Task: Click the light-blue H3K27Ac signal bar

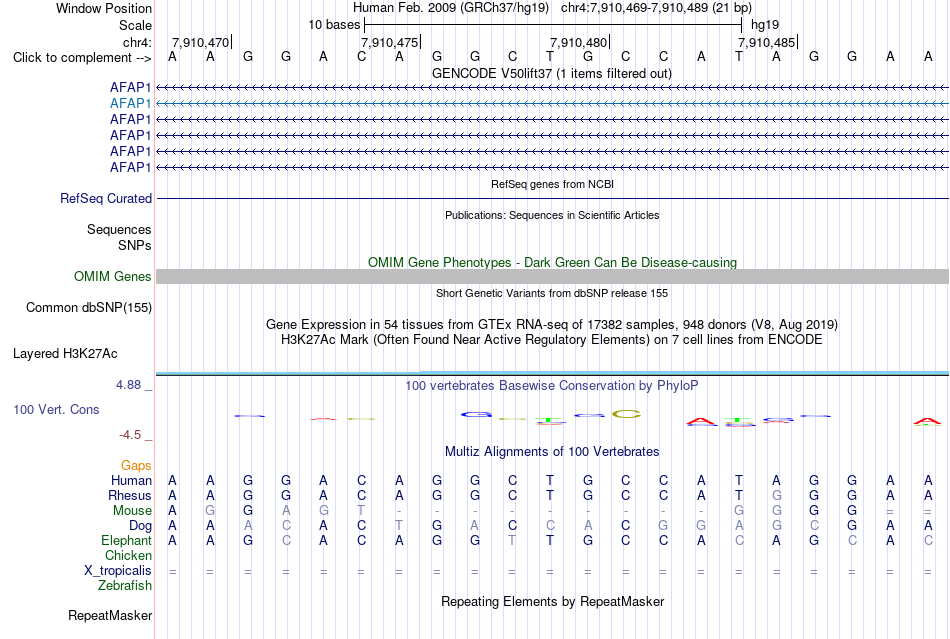Action: point(552,373)
